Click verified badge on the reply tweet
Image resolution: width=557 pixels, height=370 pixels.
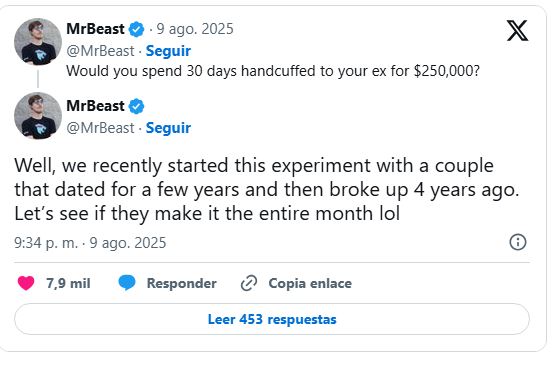coord(136,106)
